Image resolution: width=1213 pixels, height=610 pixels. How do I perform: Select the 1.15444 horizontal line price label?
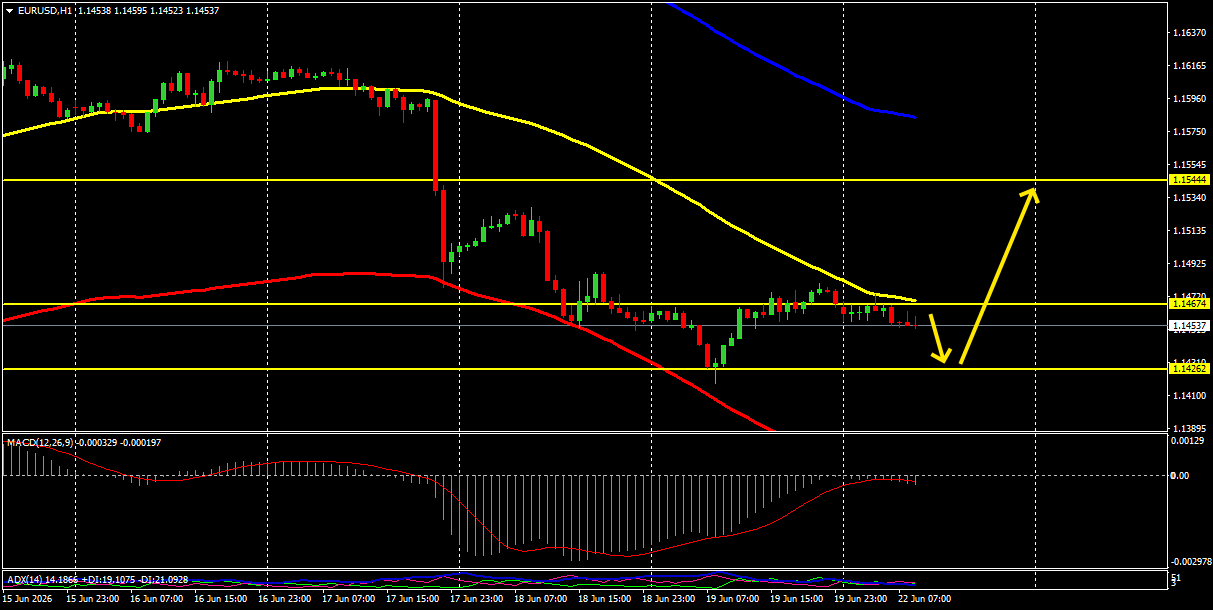pos(1190,180)
